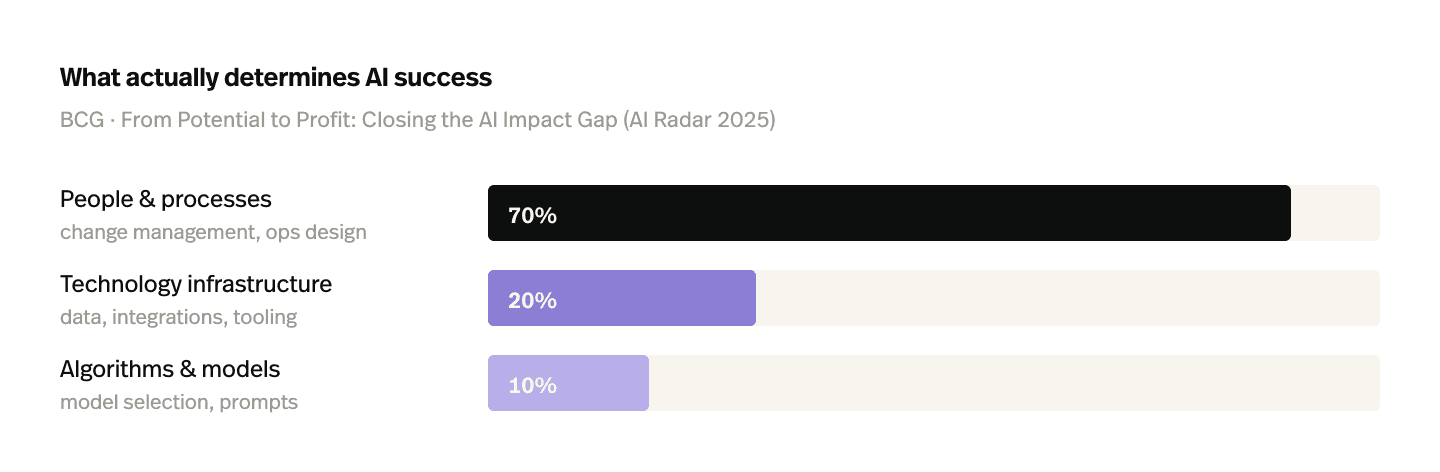1440x472 pixels.
Task: Click the 10% value text
Action: click(x=532, y=385)
